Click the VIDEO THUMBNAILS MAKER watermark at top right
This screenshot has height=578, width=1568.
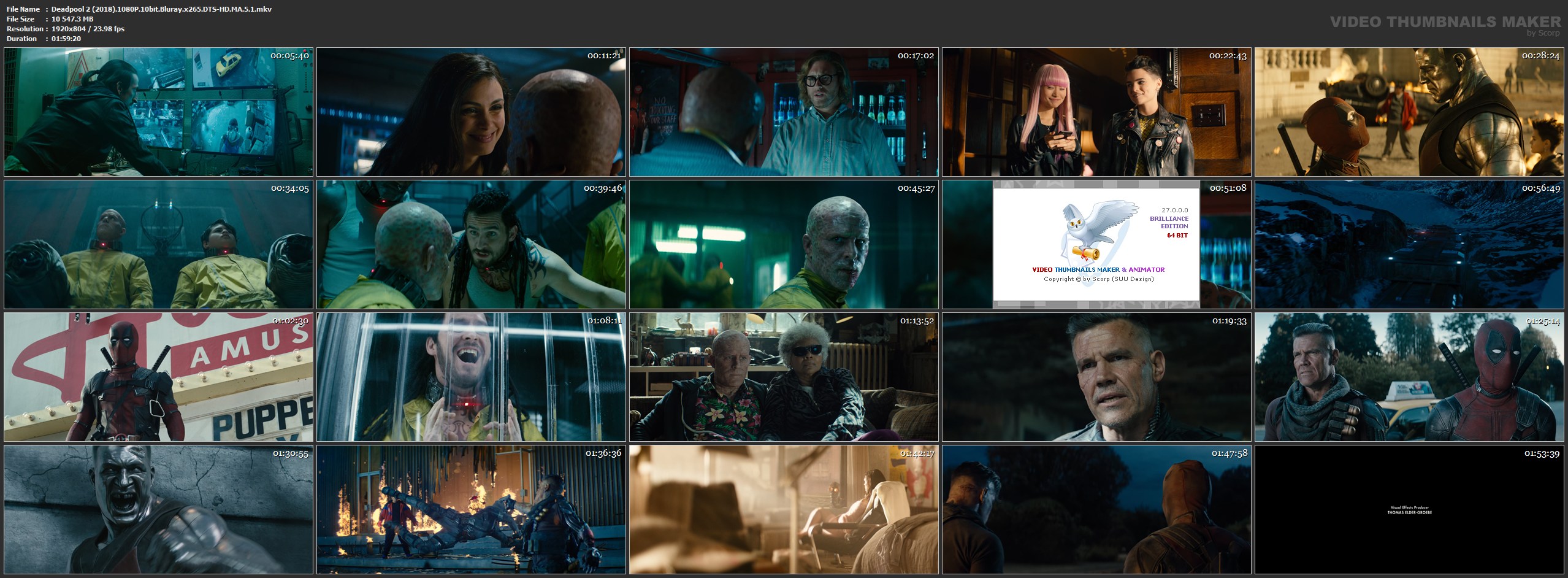tap(1445, 22)
